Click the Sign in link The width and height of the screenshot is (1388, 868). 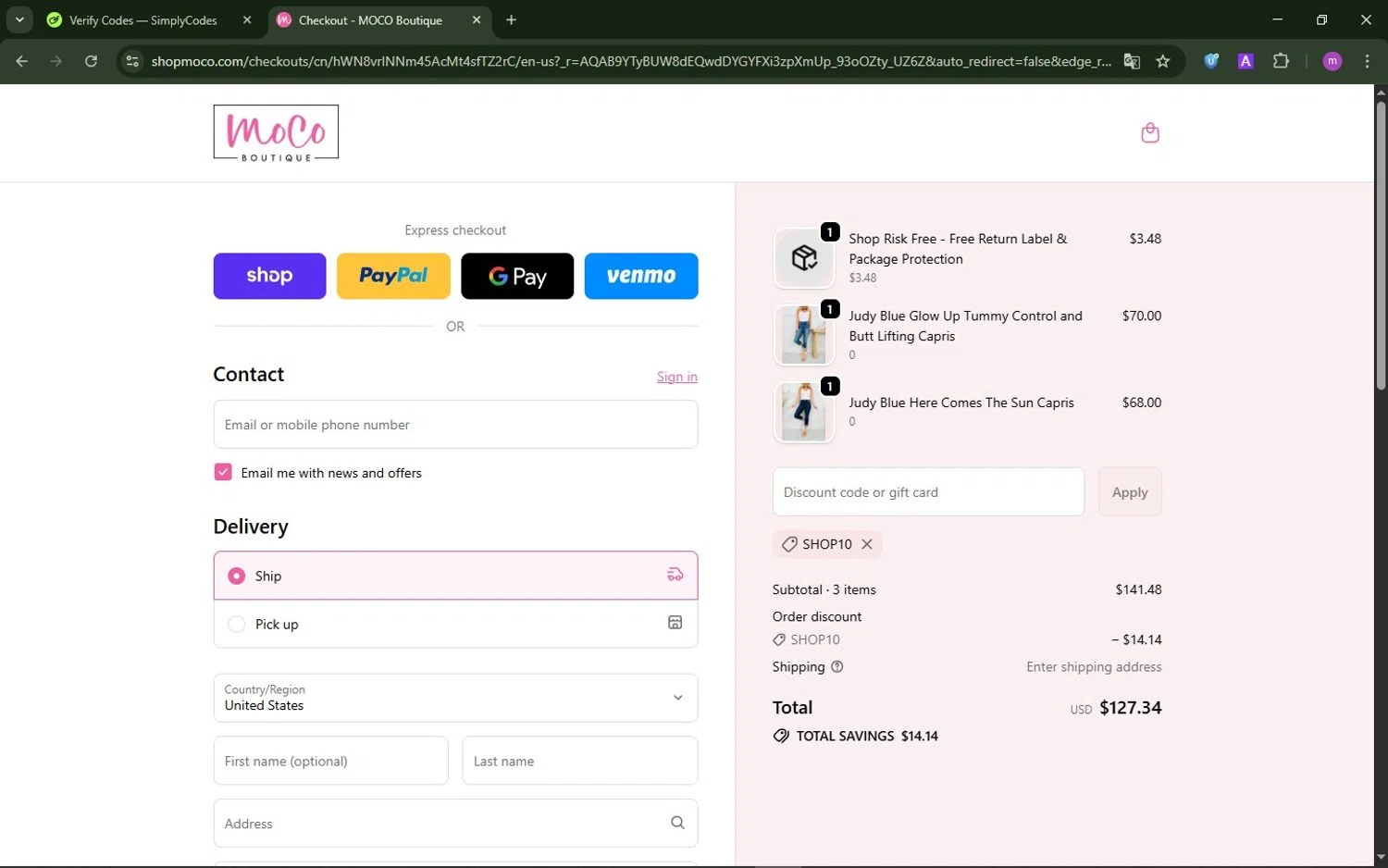[x=677, y=377]
